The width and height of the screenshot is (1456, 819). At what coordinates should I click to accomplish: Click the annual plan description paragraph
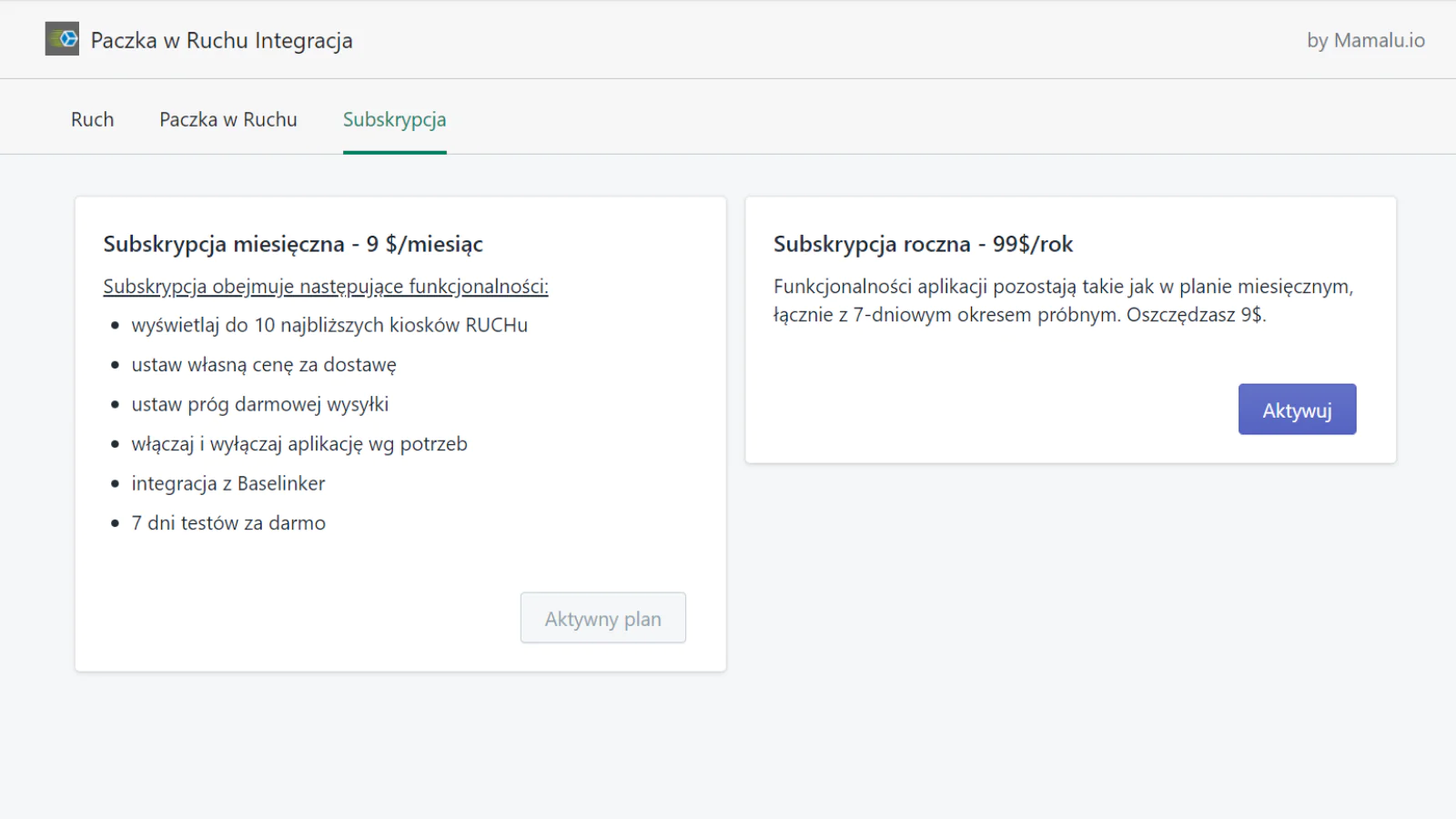pos(1062,300)
